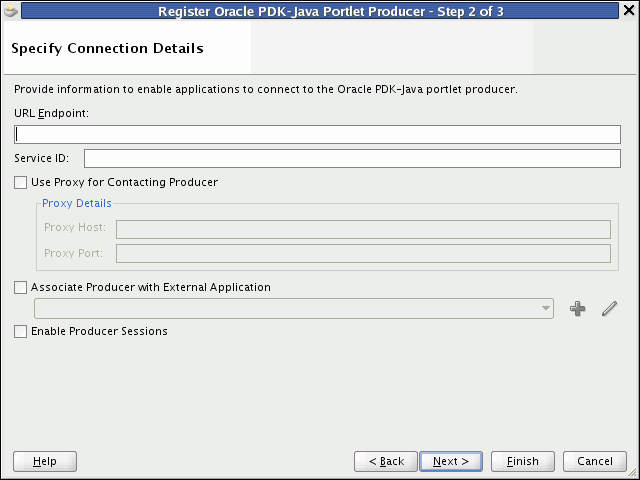Screen dimensions: 640x480
Task: Cancel the portlet producer registration
Action: [x=595, y=461]
